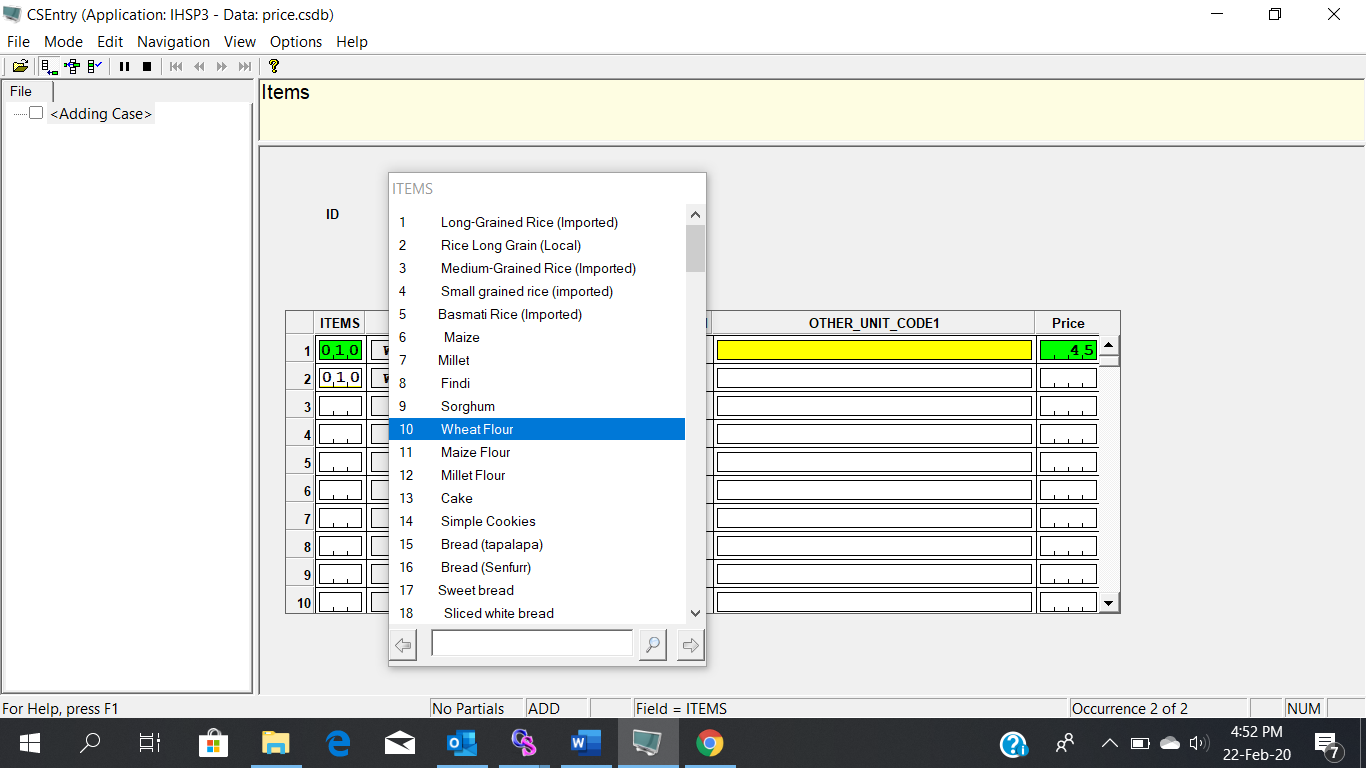Select 'Bread (tapalapa)' item in list
The width and height of the screenshot is (1366, 768).
click(x=537, y=544)
